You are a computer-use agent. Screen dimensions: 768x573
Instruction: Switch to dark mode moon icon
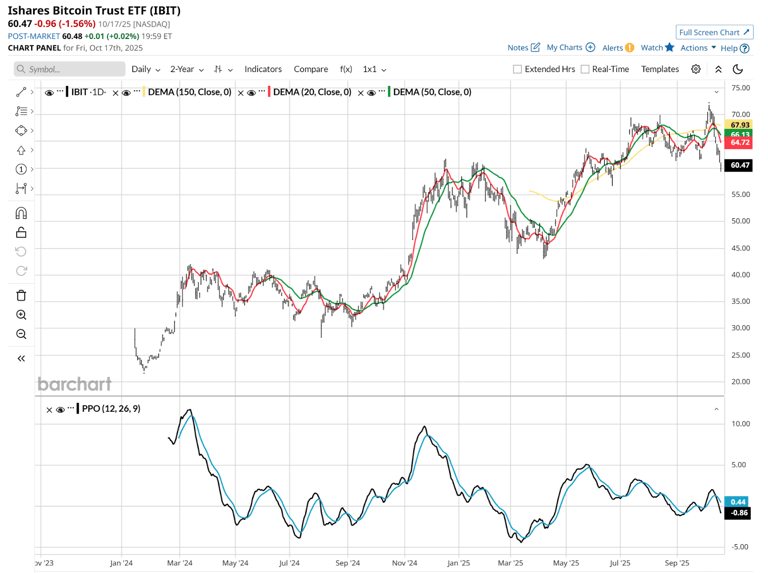coord(738,69)
